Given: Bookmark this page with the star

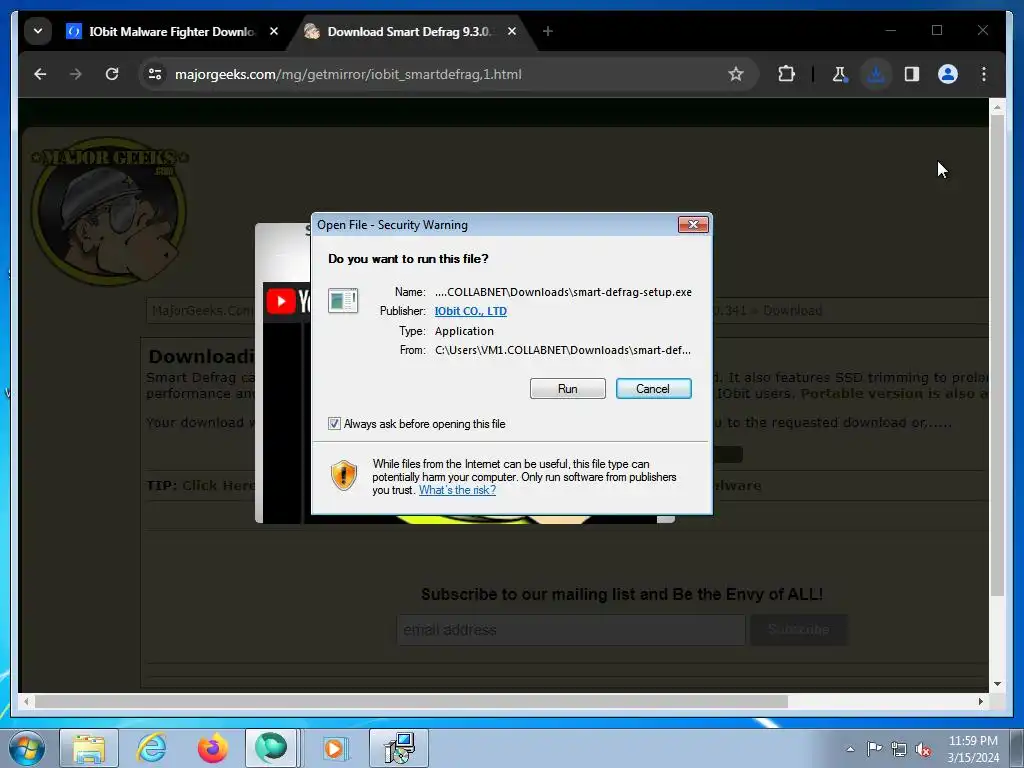Looking at the screenshot, I should click(736, 74).
